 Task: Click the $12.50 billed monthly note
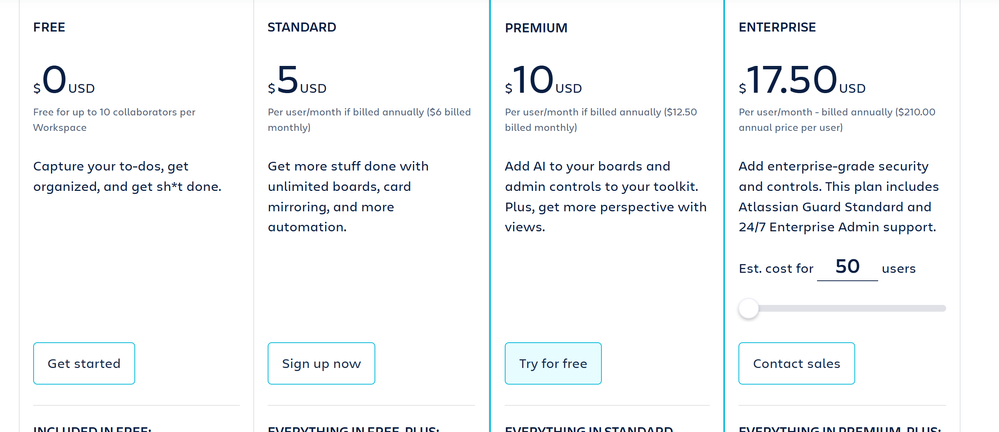[x=601, y=120]
